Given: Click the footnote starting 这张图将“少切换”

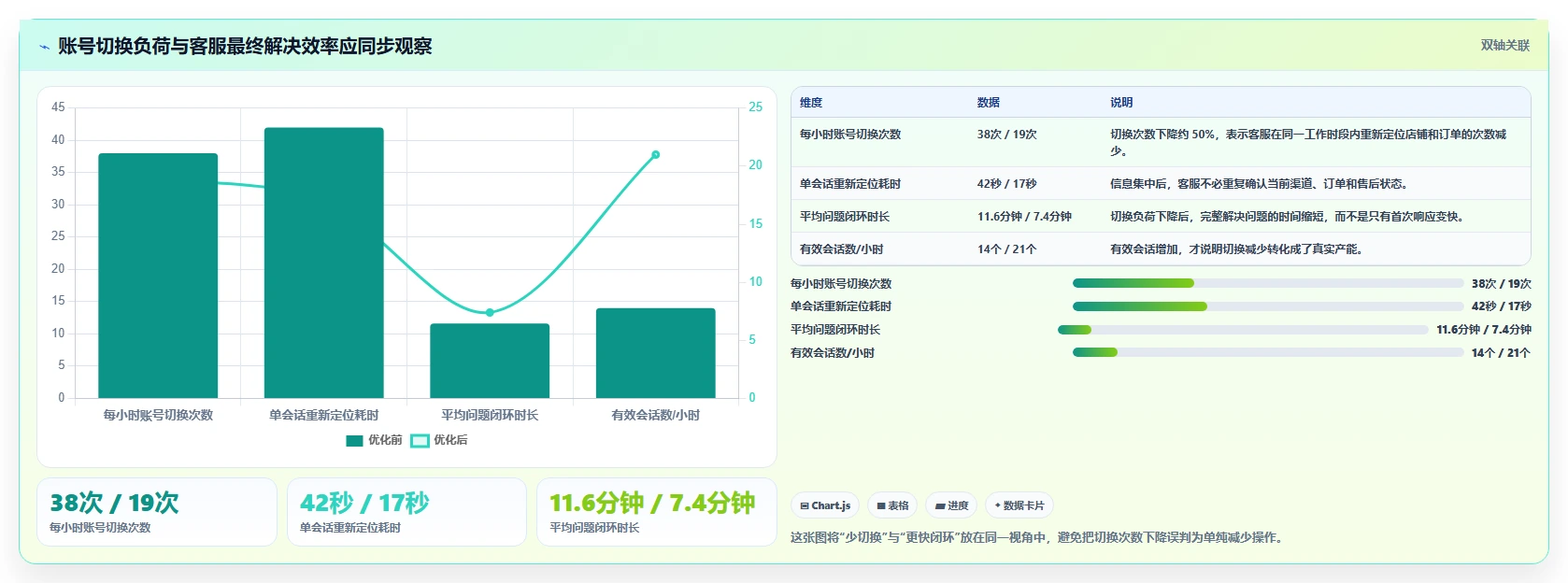Looking at the screenshot, I should tap(1039, 538).
